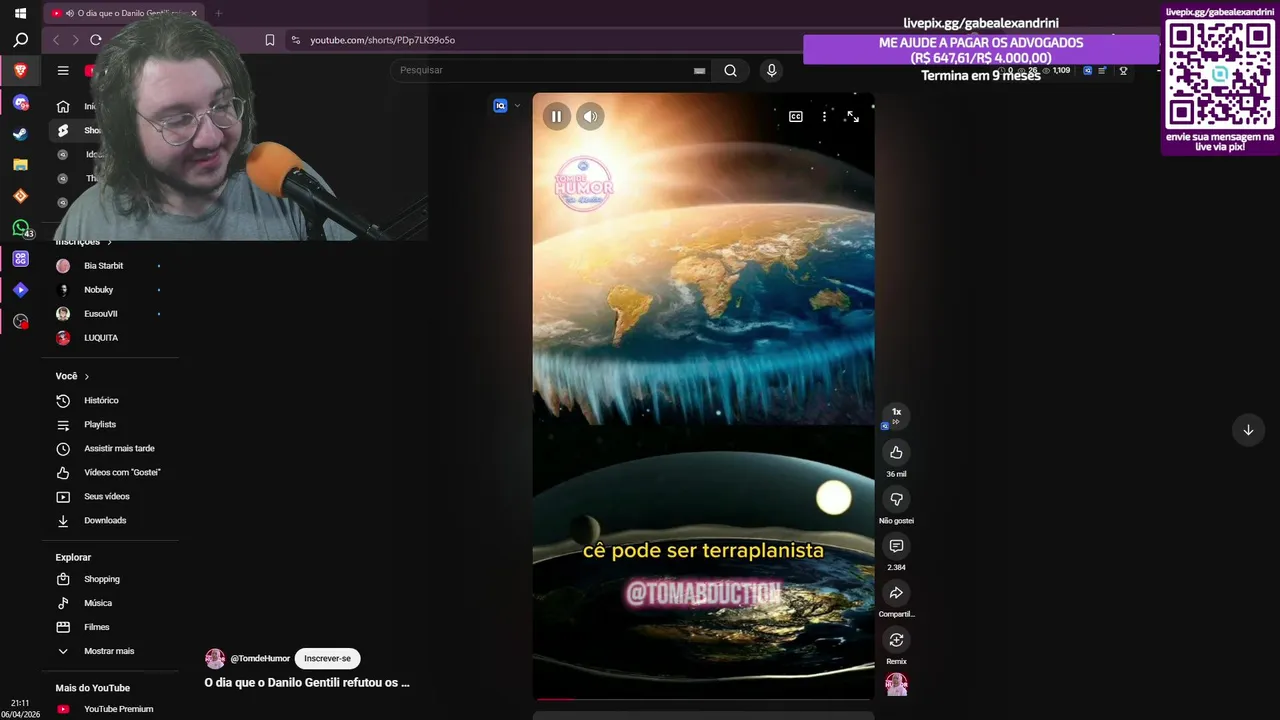Mute the Short's volume

(x=591, y=116)
